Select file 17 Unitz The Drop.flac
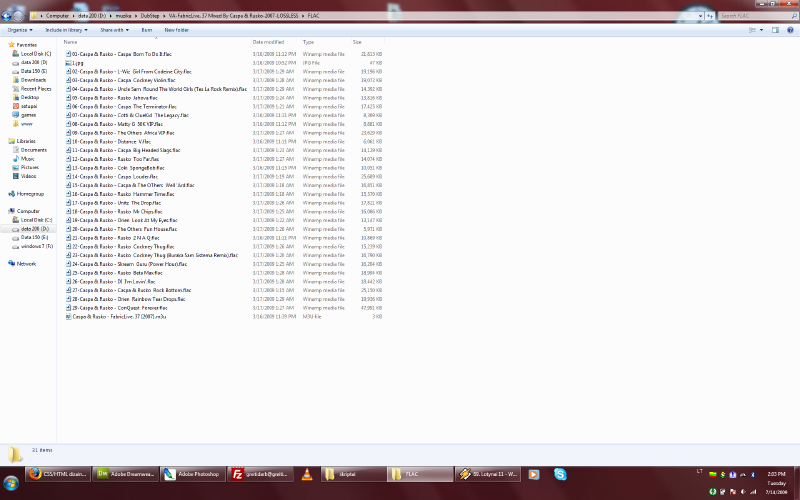This screenshot has height=500, width=800. click(113, 203)
